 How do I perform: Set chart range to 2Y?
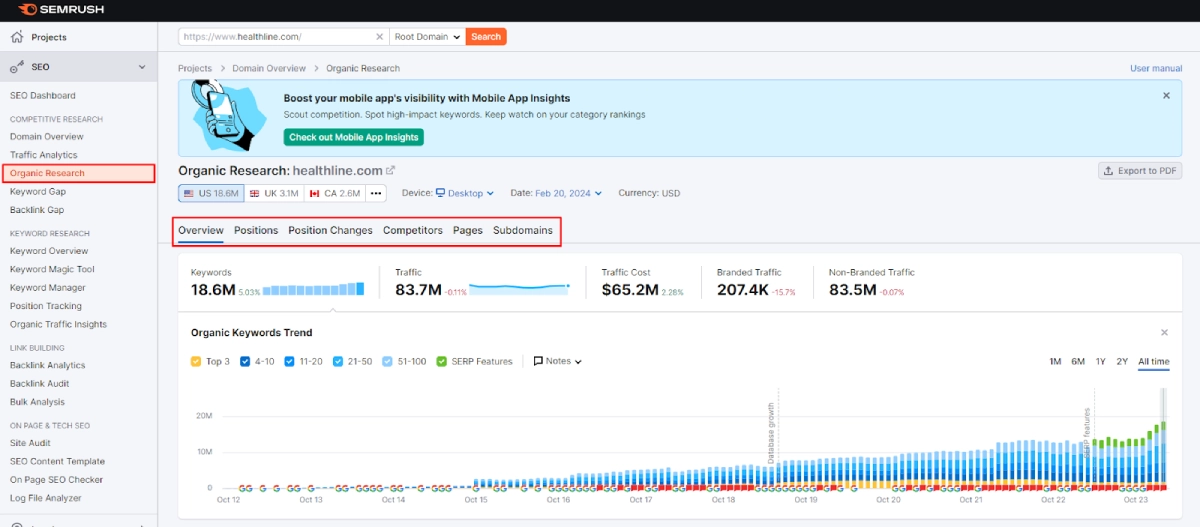(1122, 362)
